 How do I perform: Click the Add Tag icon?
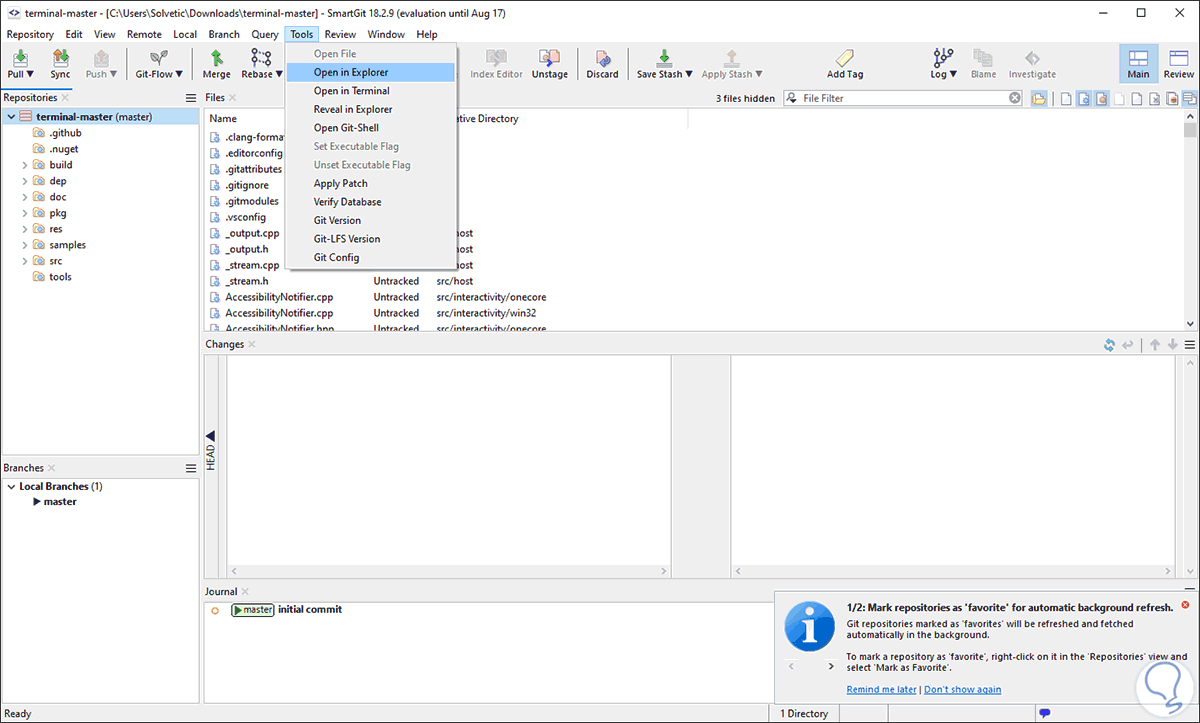(x=845, y=58)
